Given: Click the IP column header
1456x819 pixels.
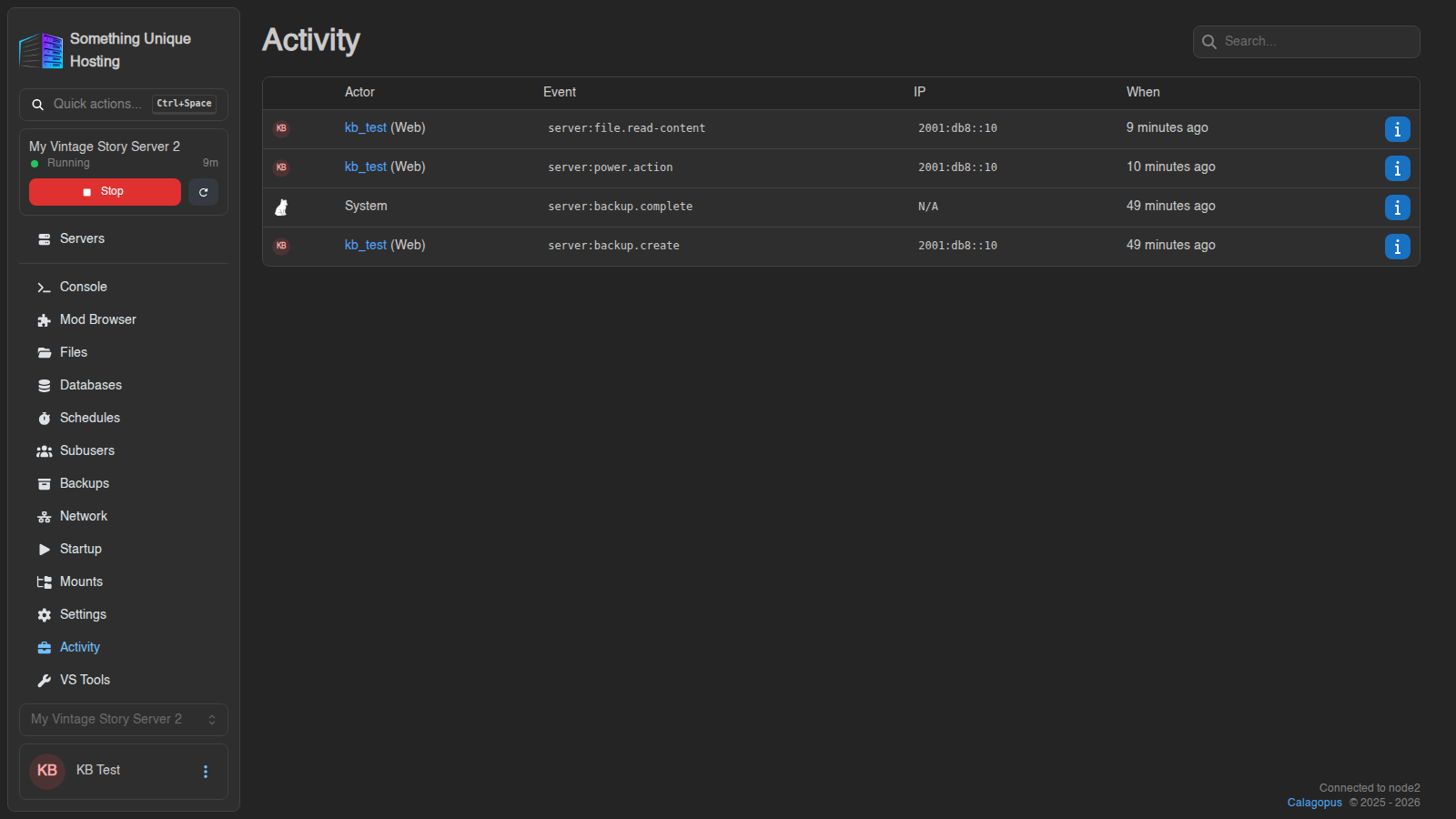Looking at the screenshot, I should (919, 93).
